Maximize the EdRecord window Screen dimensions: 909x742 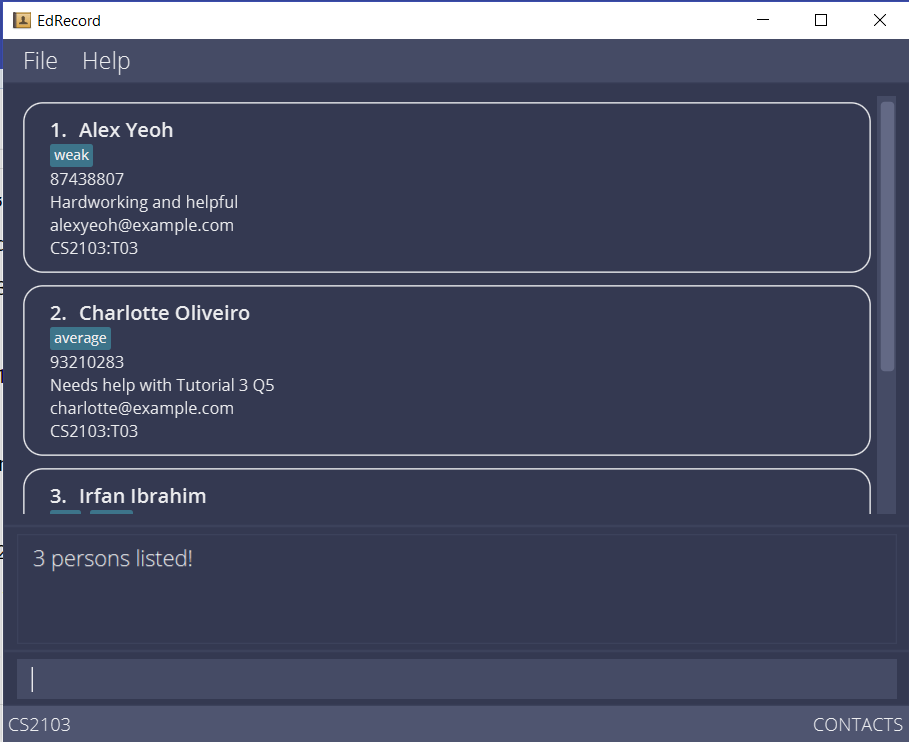(x=821, y=20)
